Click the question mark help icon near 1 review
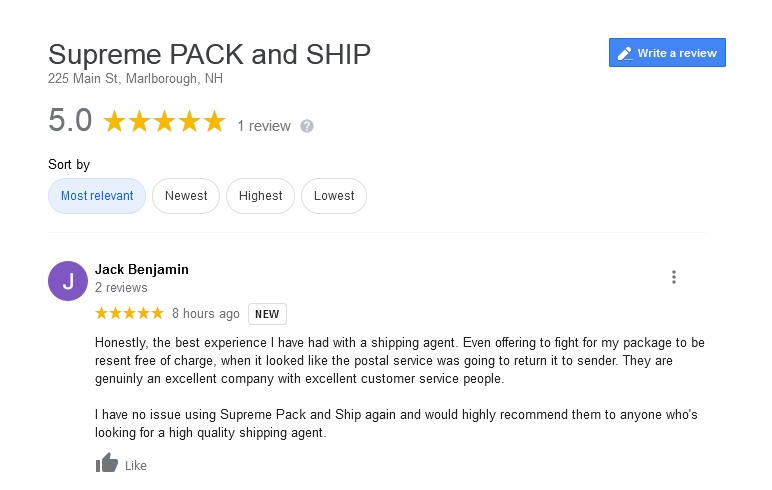 [307, 126]
